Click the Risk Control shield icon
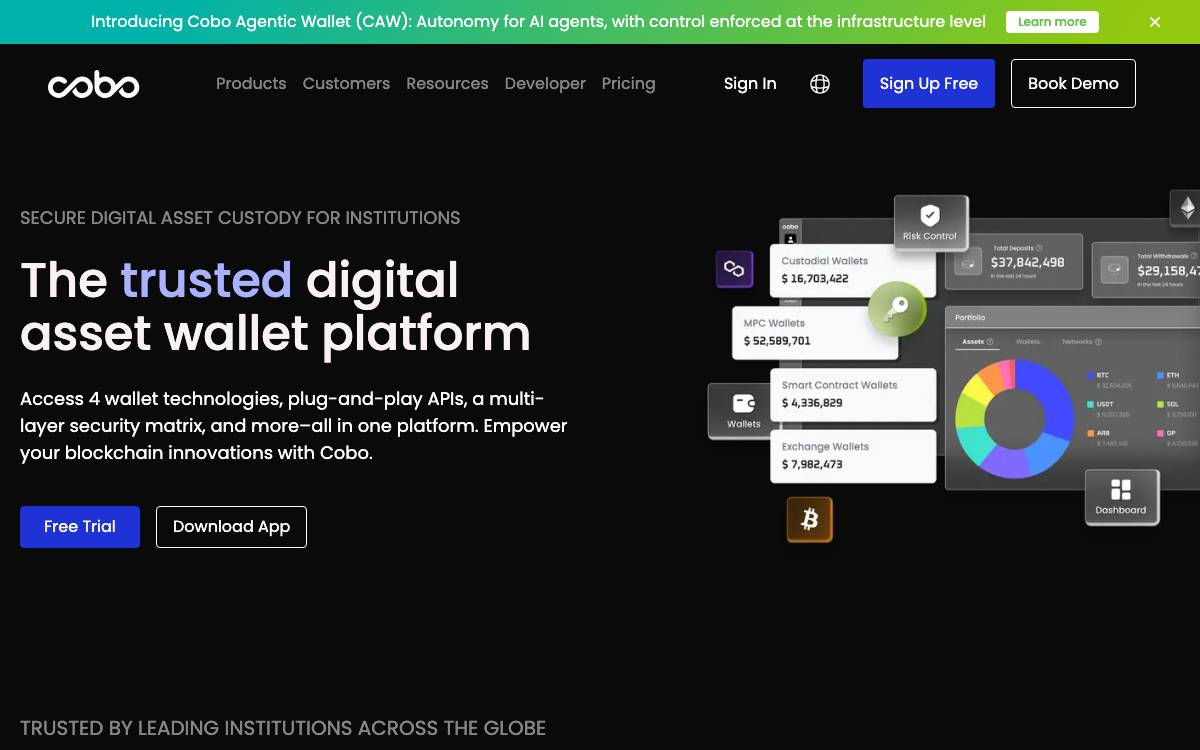Image resolution: width=1200 pixels, height=750 pixels. pyautogui.click(x=930, y=215)
